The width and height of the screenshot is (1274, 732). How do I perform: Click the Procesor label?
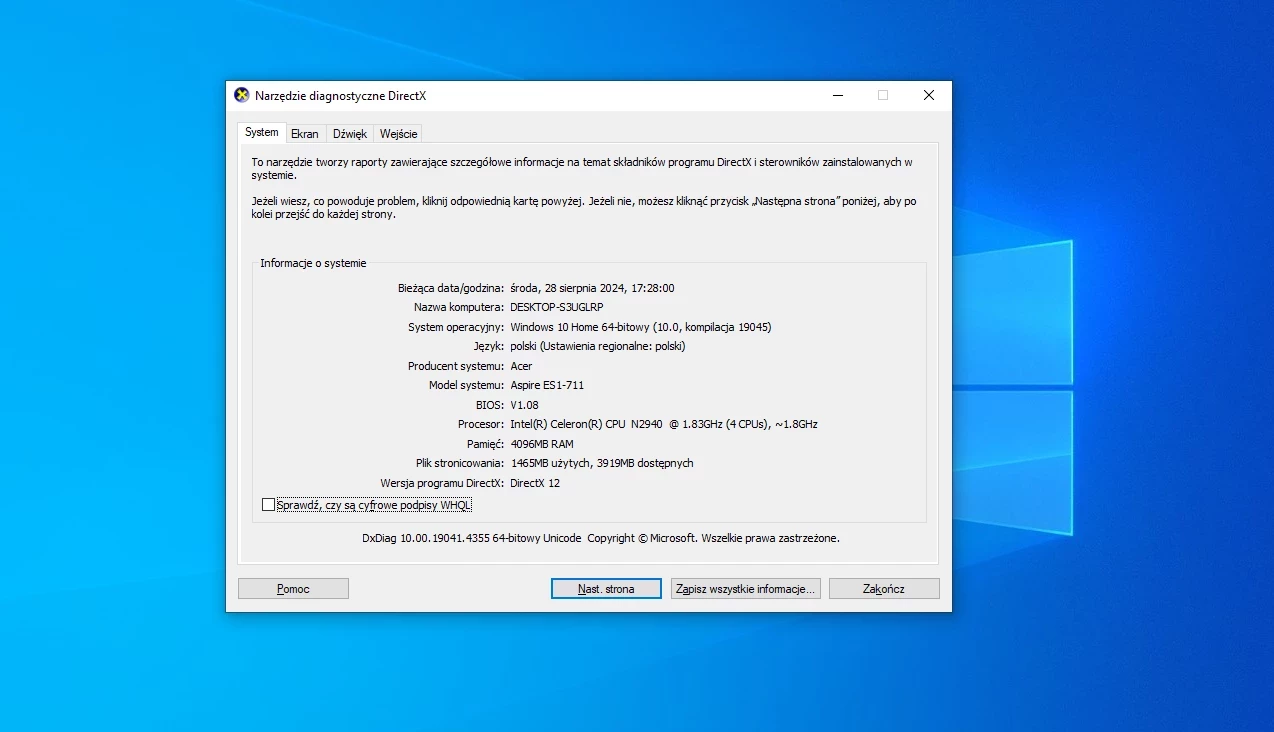481,424
